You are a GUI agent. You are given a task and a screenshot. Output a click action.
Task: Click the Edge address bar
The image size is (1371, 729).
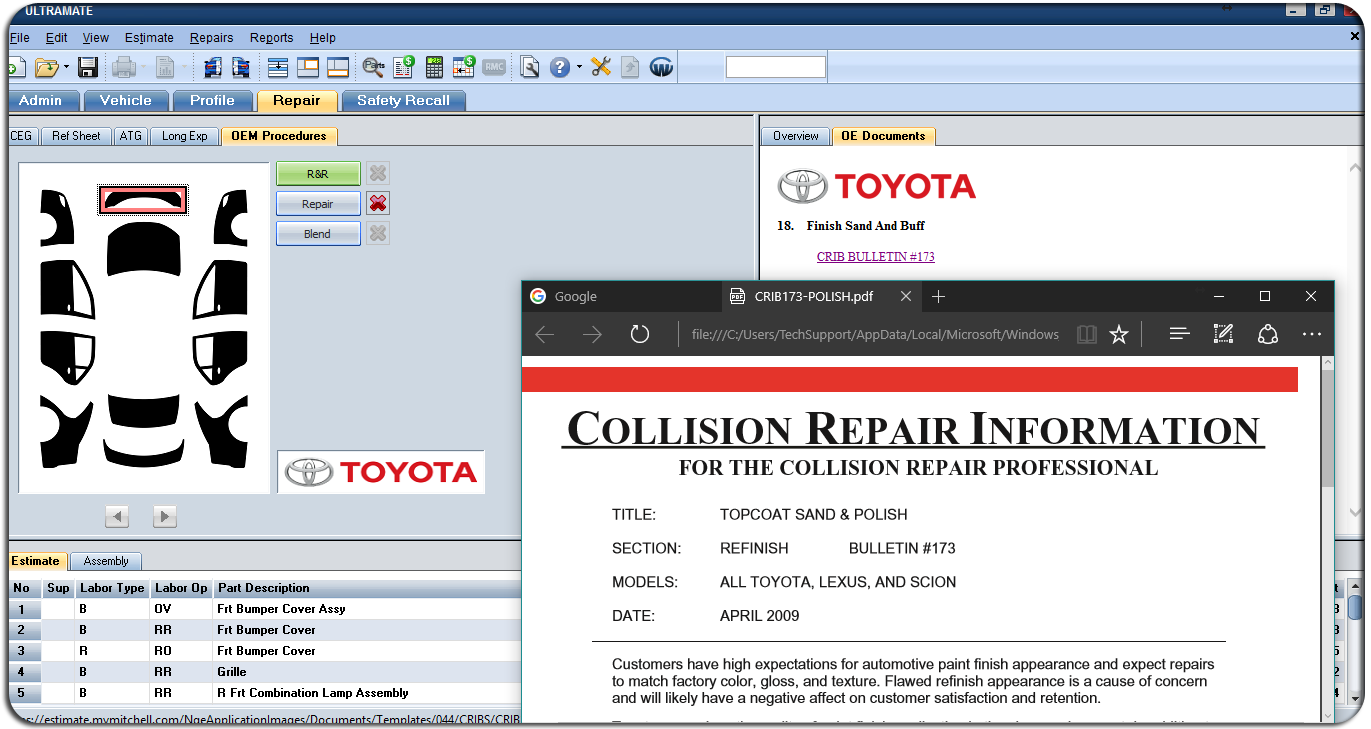[x=875, y=334]
